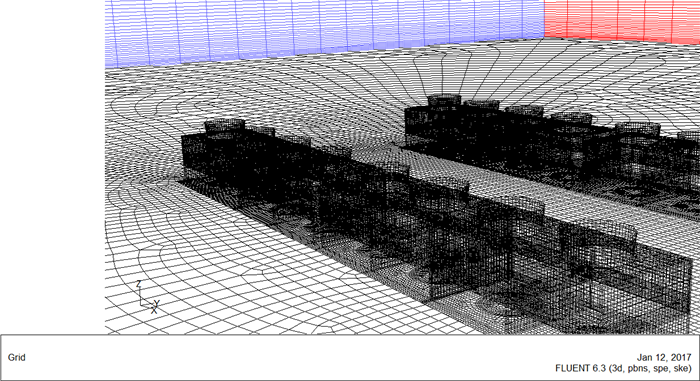Viewport: 700px width, 381px height.
Task: Click the "Grid" caption label
Action: click(x=17, y=357)
